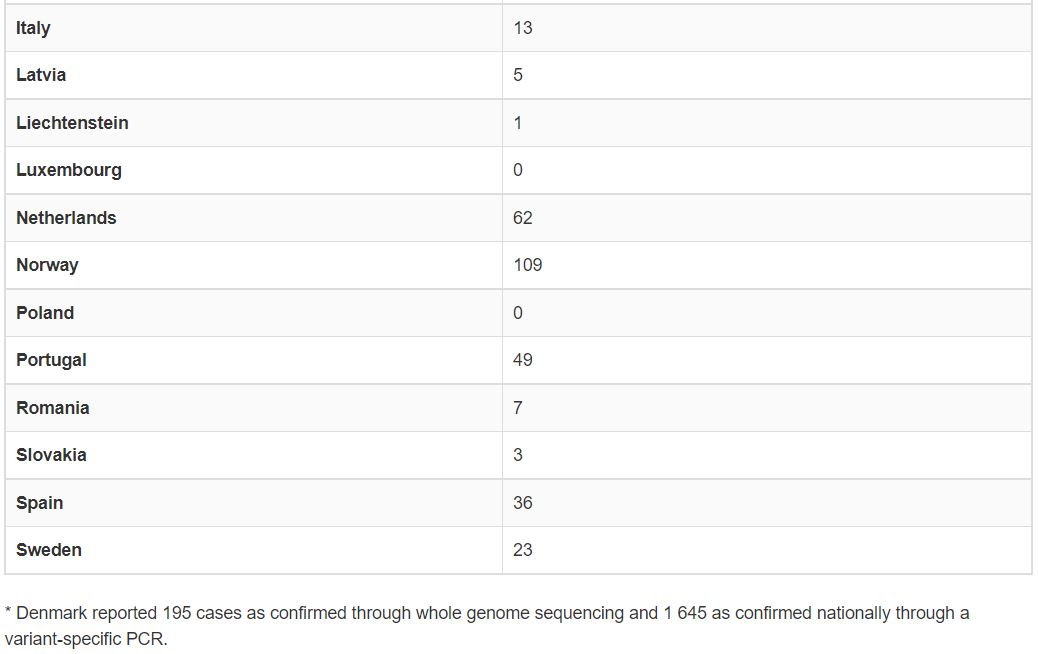
Task: Click Romania's case count 7
Action: [518, 408]
